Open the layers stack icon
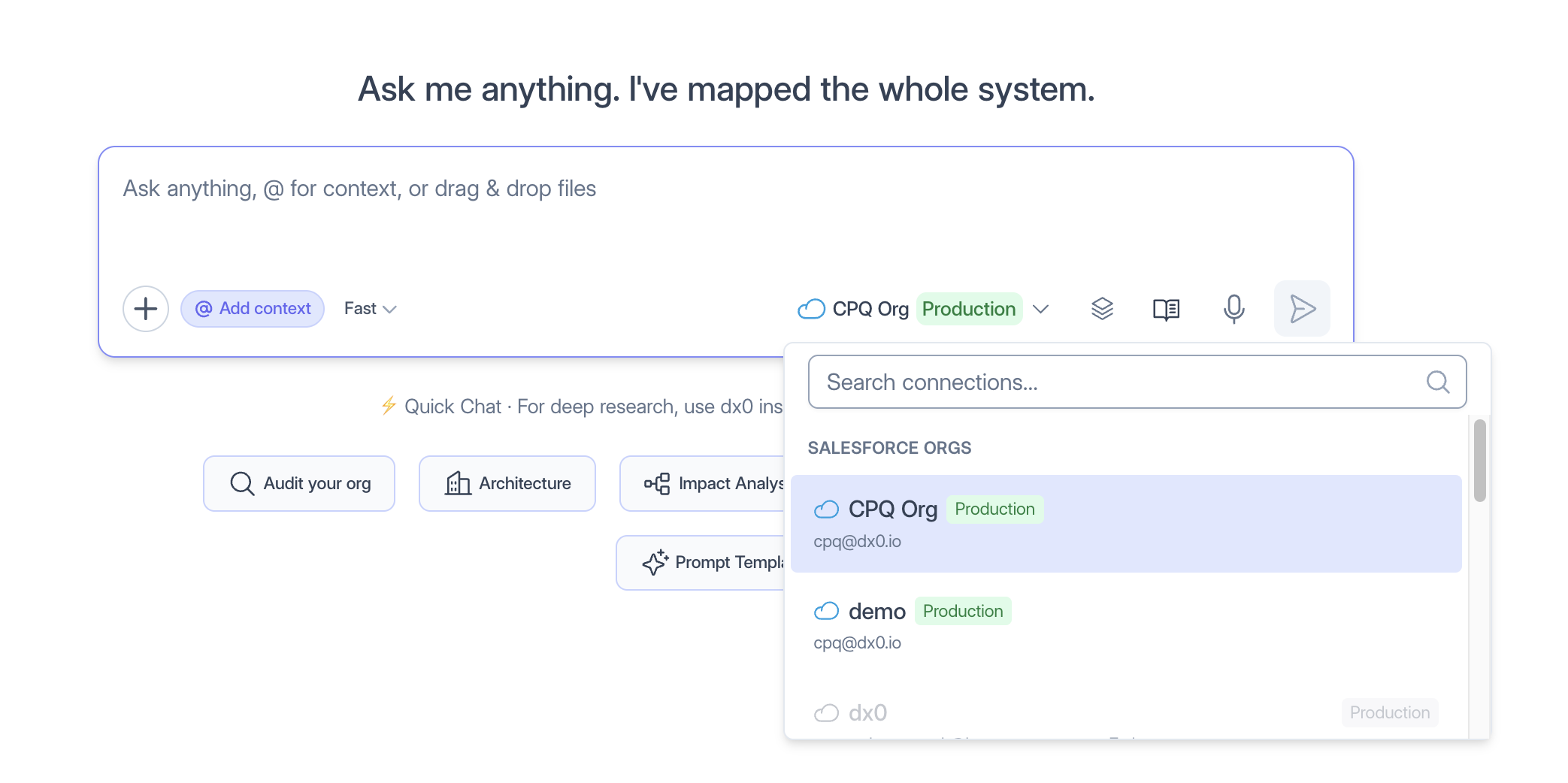The image size is (1568, 783). [1102, 309]
